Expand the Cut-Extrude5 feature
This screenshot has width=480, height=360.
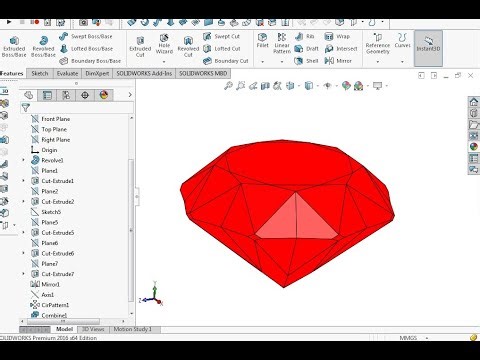23,233
